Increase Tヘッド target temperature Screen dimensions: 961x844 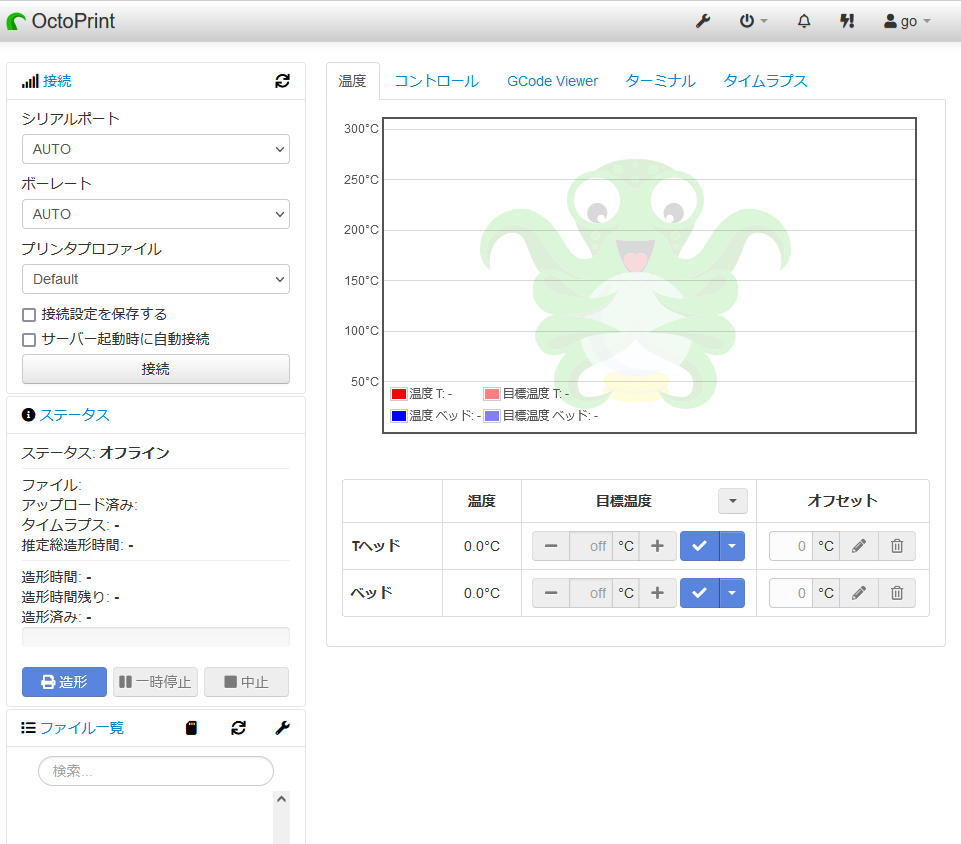(x=658, y=546)
